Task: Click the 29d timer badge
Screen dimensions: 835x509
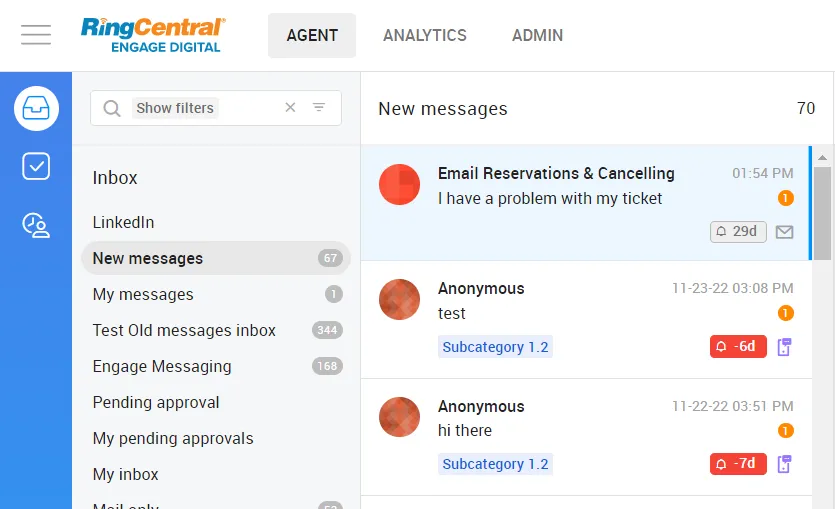Action: pos(738,231)
